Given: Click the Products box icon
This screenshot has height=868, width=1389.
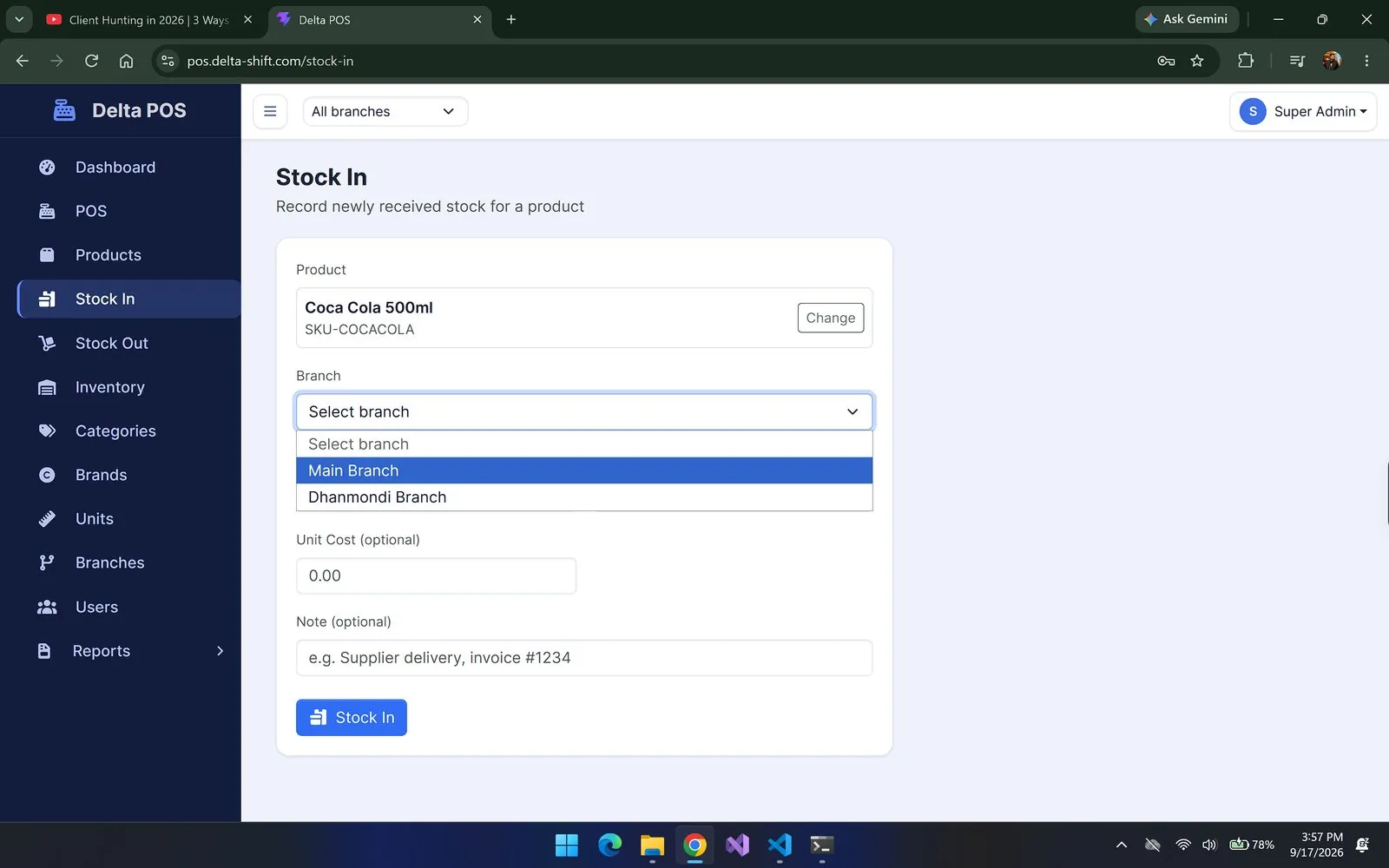Looking at the screenshot, I should (47, 255).
